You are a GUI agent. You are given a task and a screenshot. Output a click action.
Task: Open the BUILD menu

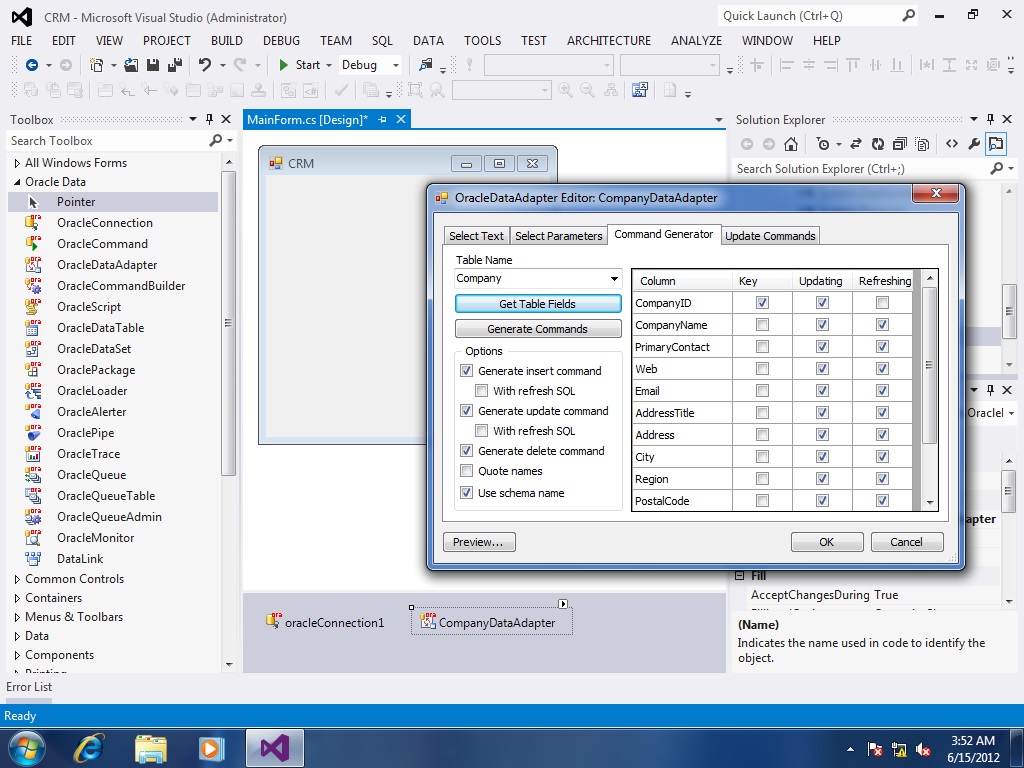(x=227, y=40)
